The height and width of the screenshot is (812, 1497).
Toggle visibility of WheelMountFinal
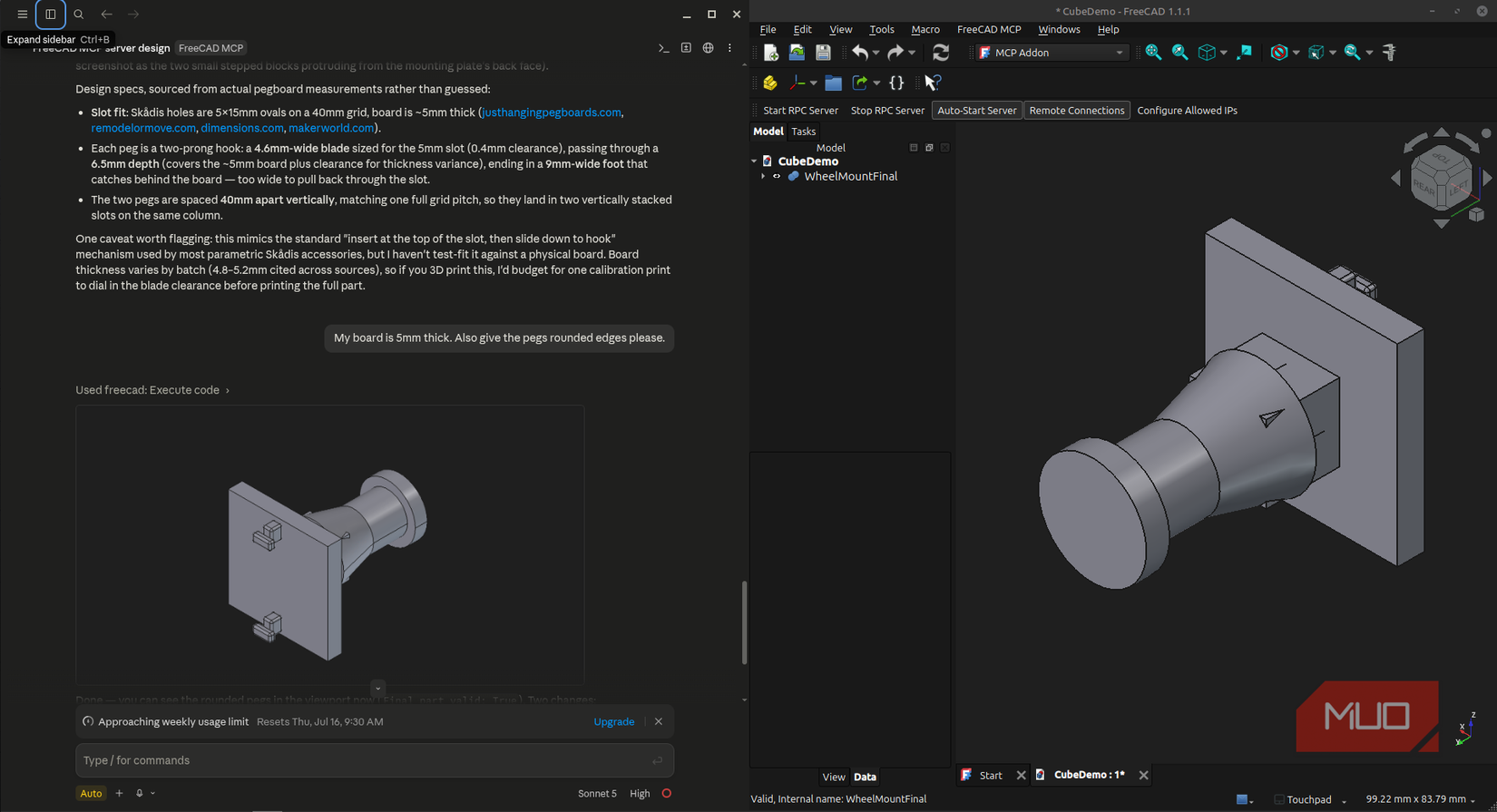coord(777,177)
